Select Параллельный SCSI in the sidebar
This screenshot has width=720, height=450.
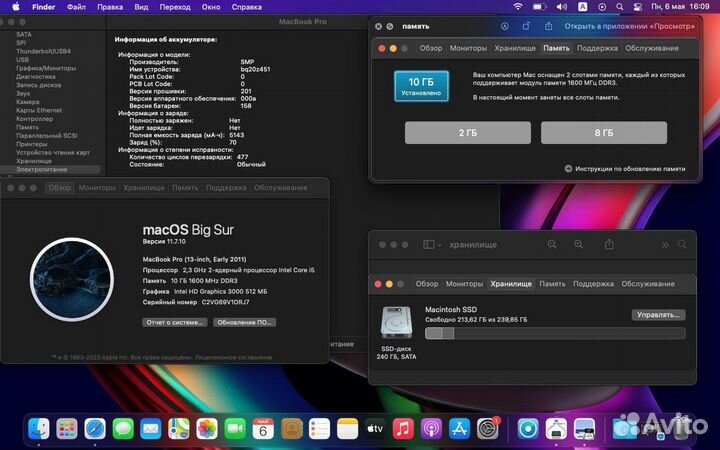(x=46, y=135)
